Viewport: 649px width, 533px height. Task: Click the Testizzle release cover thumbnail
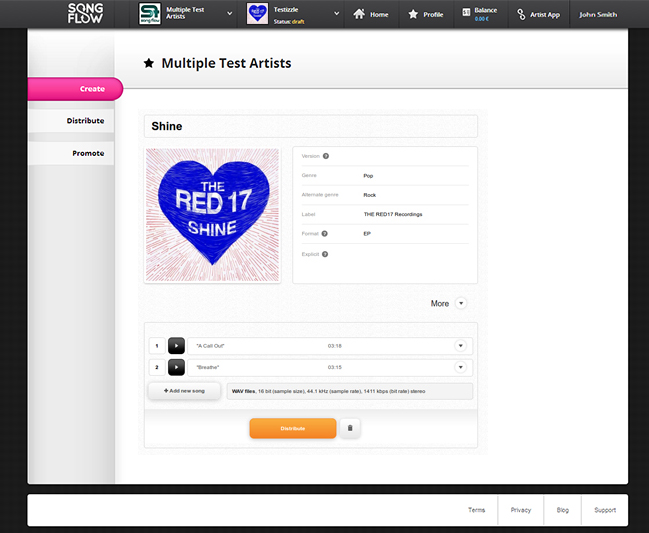(x=257, y=14)
